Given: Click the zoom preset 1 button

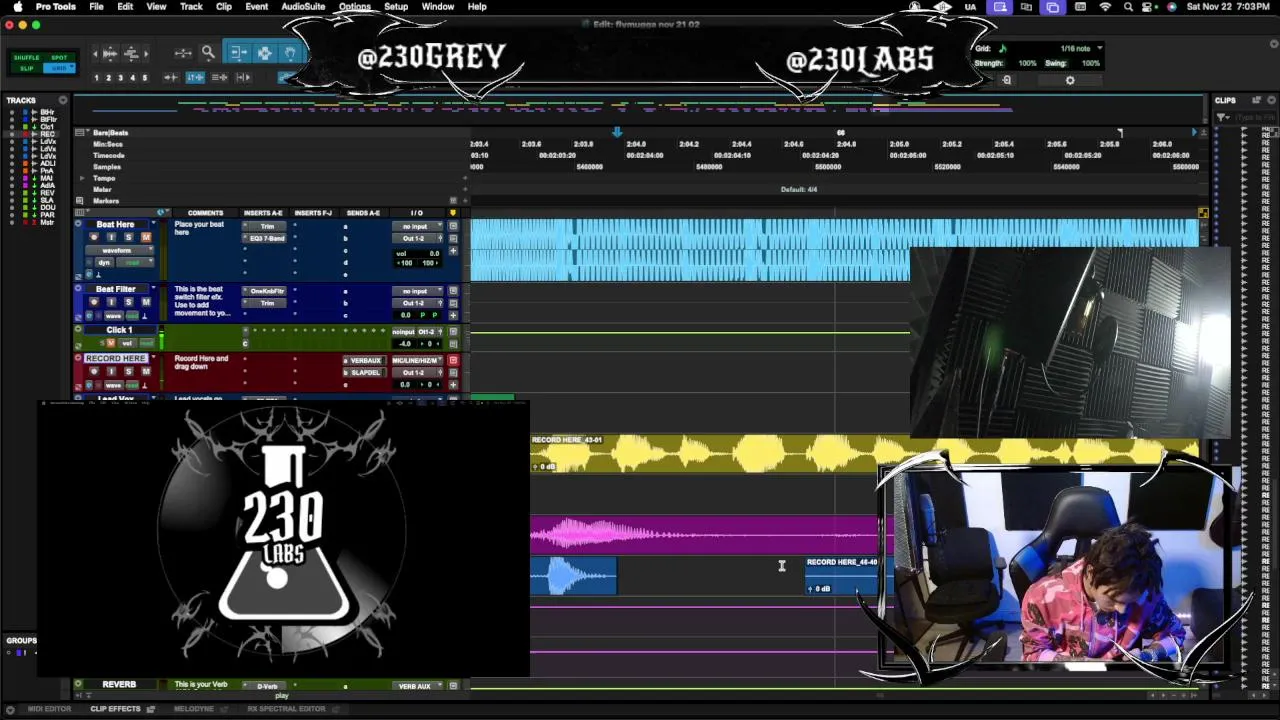Looking at the screenshot, I should click(96, 77).
